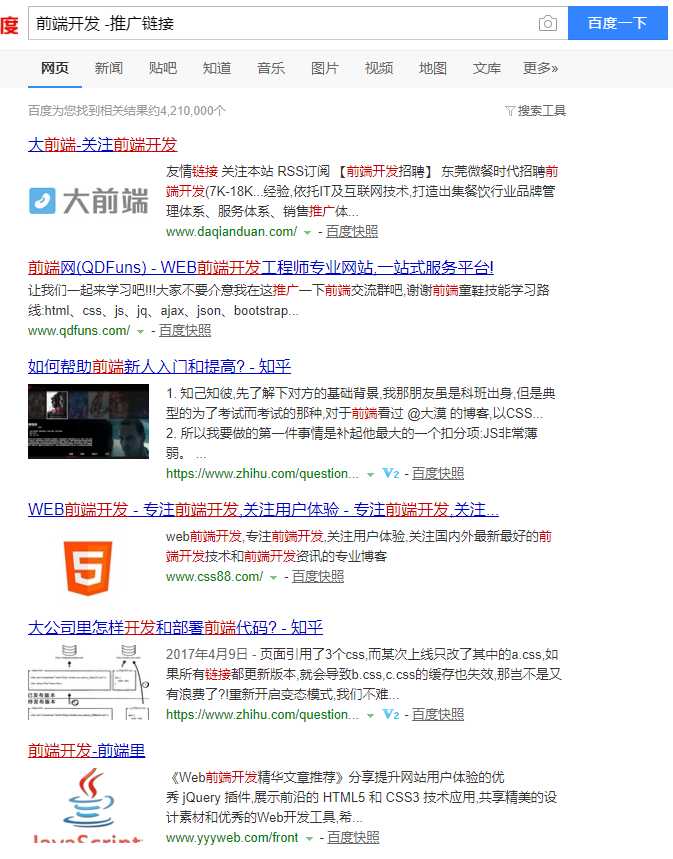The width and height of the screenshot is (673, 859).
Task: Switch to the 文库 tab
Action: (487, 68)
